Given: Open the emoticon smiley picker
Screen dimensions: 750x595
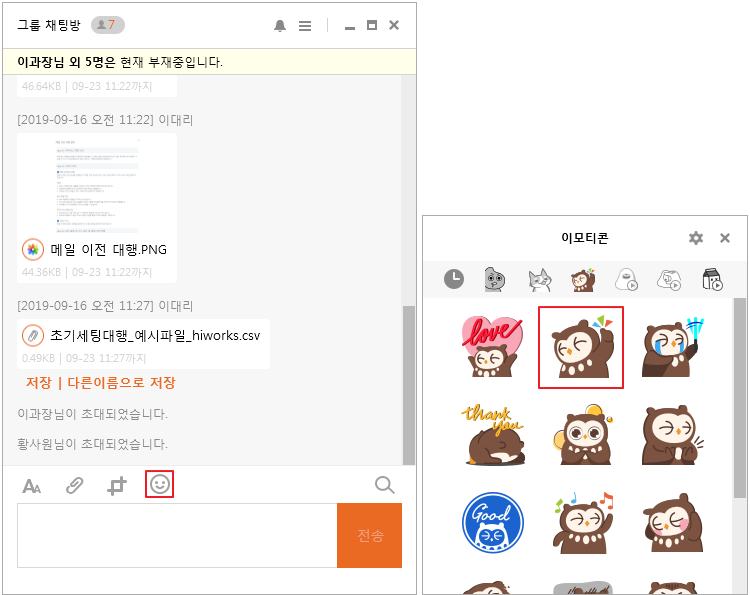Looking at the screenshot, I should click(159, 484).
